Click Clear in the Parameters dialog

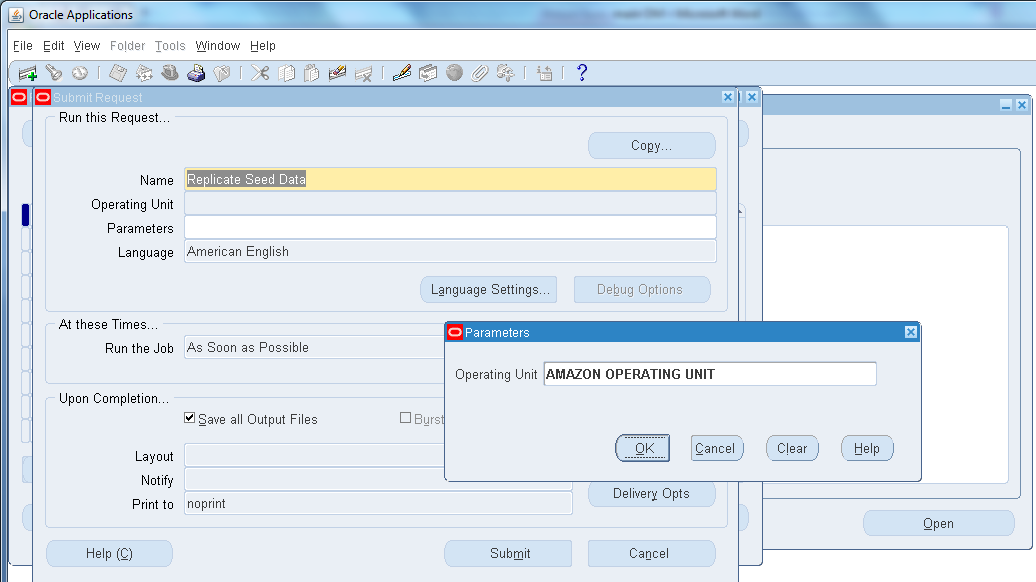[x=792, y=449]
